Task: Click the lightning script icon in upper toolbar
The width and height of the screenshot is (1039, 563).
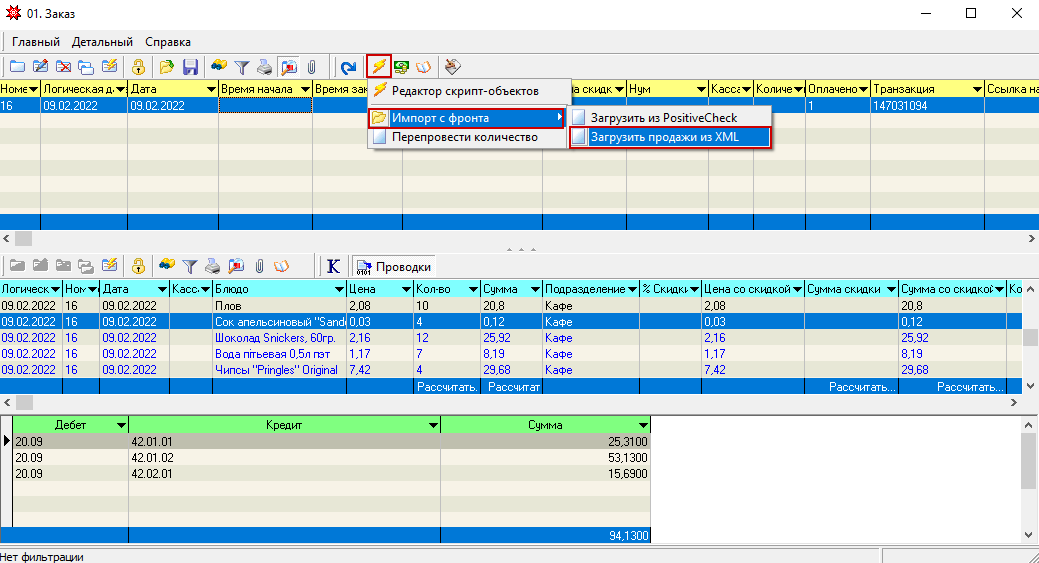Action: pos(378,67)
